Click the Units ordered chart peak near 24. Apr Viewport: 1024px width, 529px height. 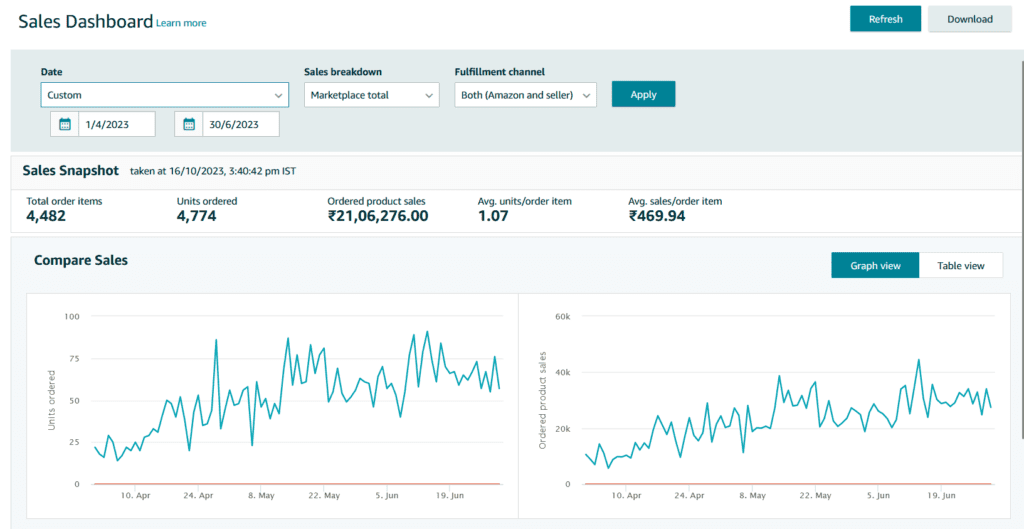coord(216,340)
